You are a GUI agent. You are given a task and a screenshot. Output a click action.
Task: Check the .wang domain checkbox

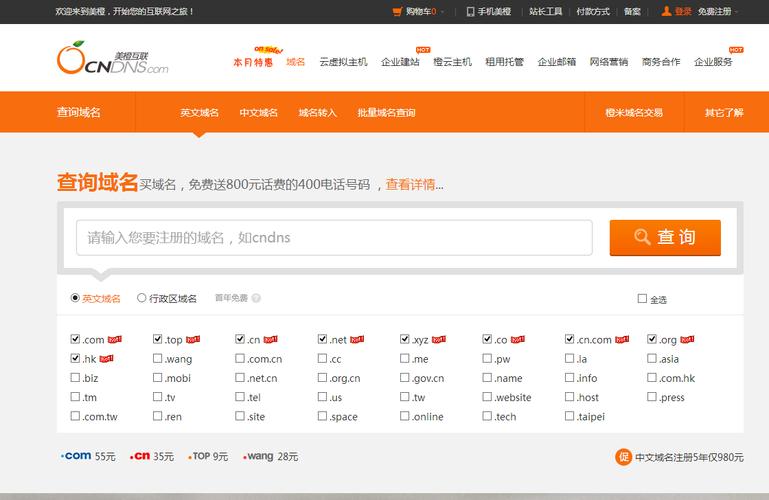point(158,359)
